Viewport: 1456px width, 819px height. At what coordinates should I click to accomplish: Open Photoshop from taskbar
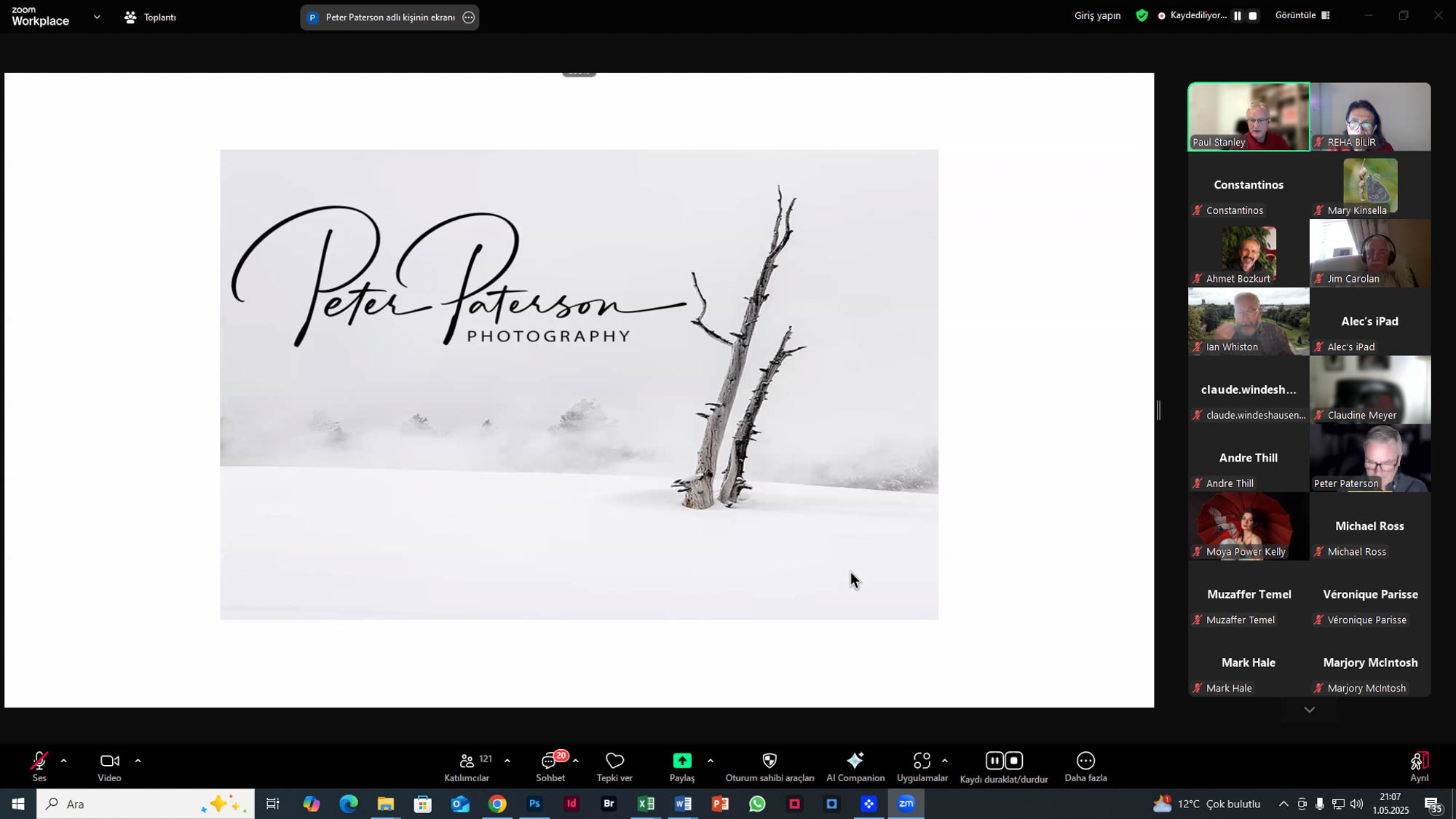point(534,804)
